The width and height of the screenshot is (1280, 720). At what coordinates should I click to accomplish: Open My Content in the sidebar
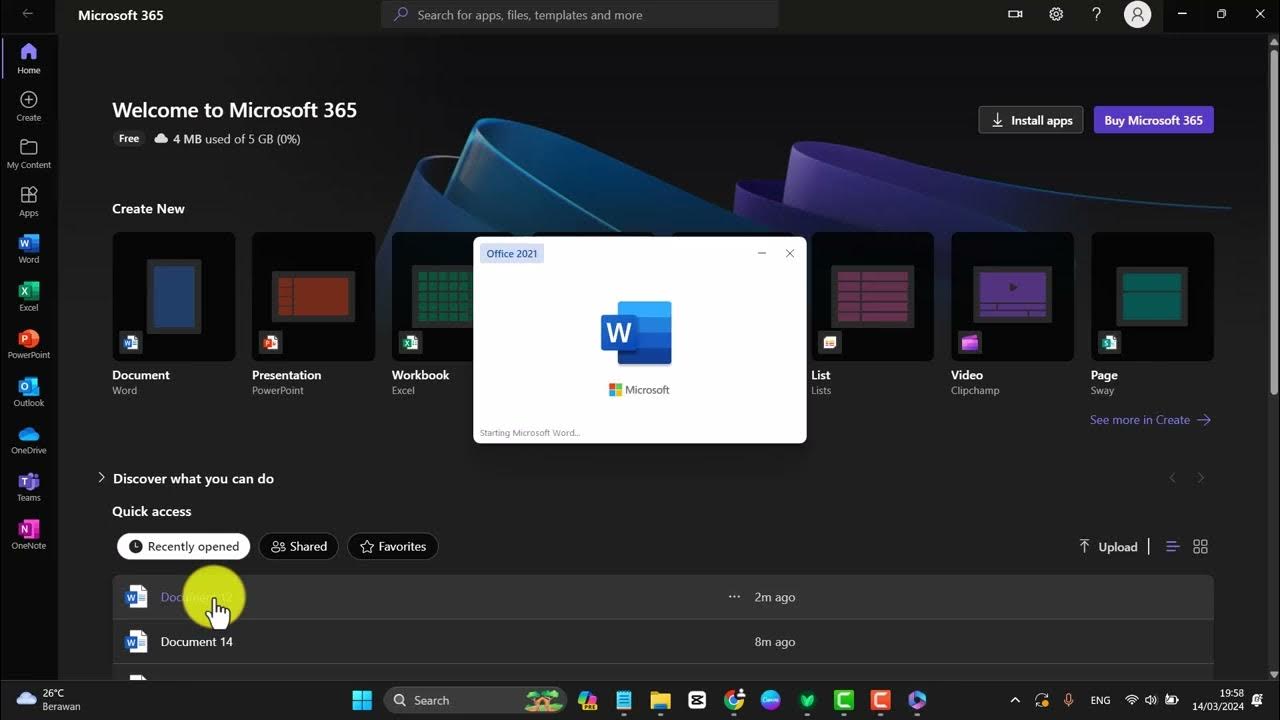(29, 154)
